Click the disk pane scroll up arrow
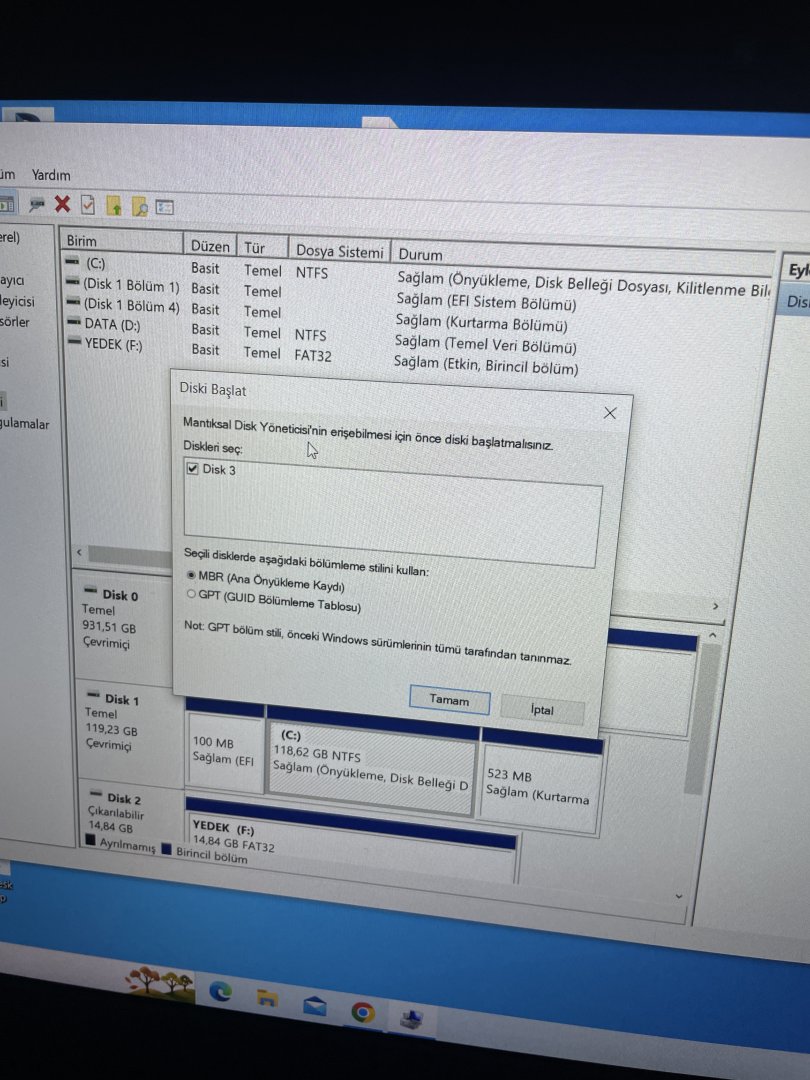The height and width of the screenshot is (1080, 810). (712, 634)
